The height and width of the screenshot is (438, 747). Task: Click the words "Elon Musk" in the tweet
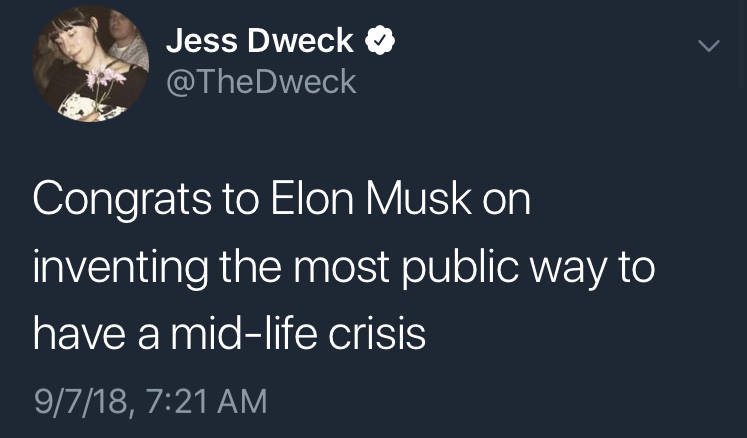(370, 199)
